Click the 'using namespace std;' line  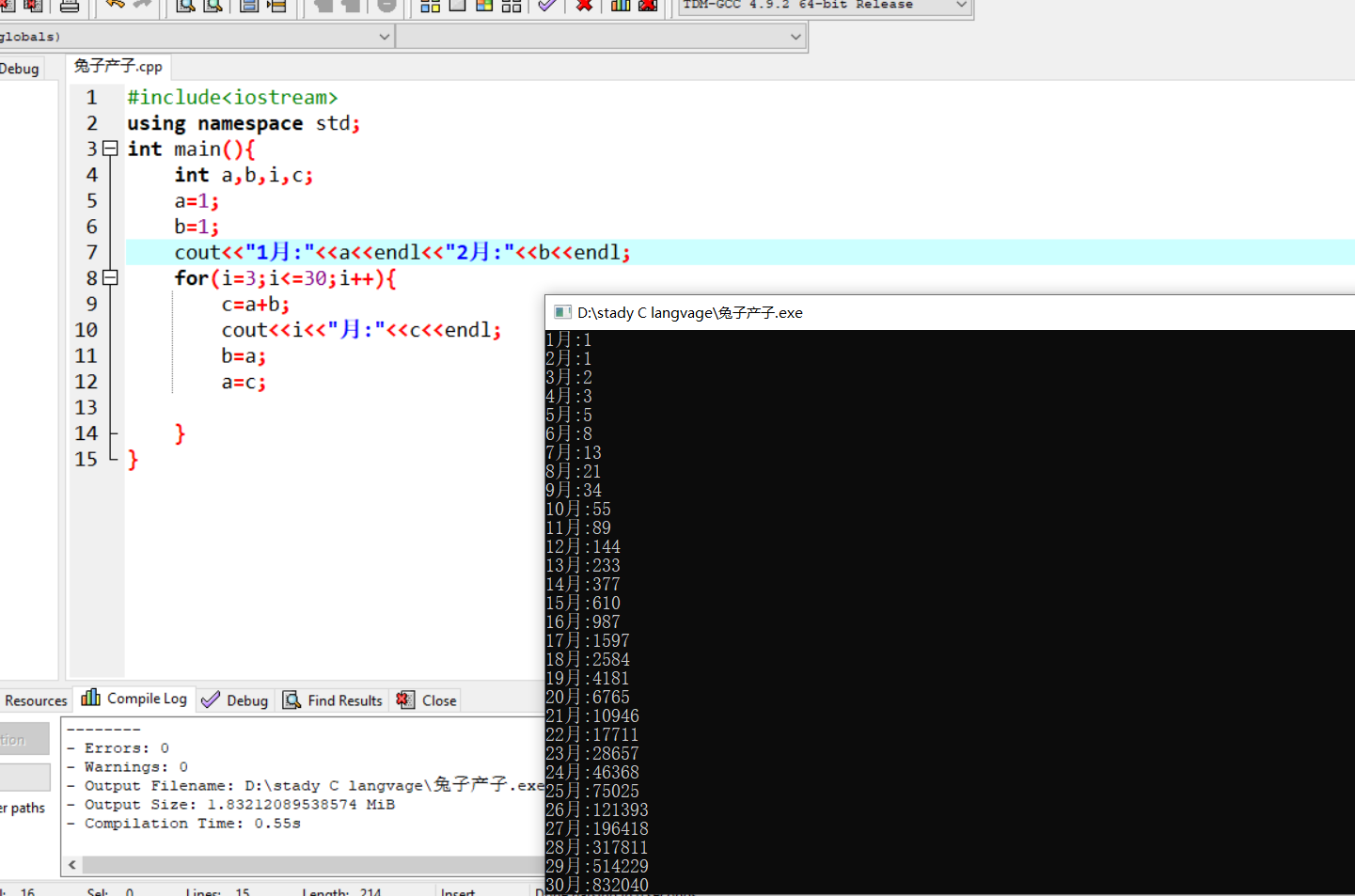244,123
